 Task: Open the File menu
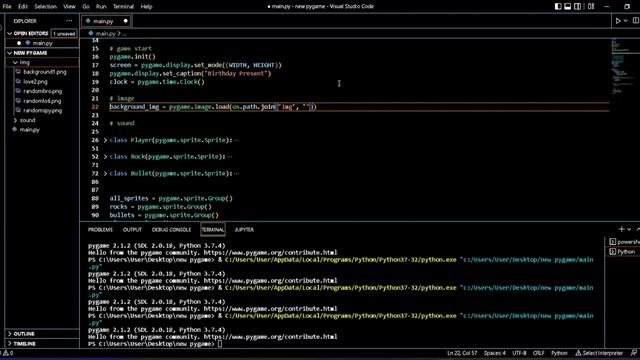[x=7, y=7]
